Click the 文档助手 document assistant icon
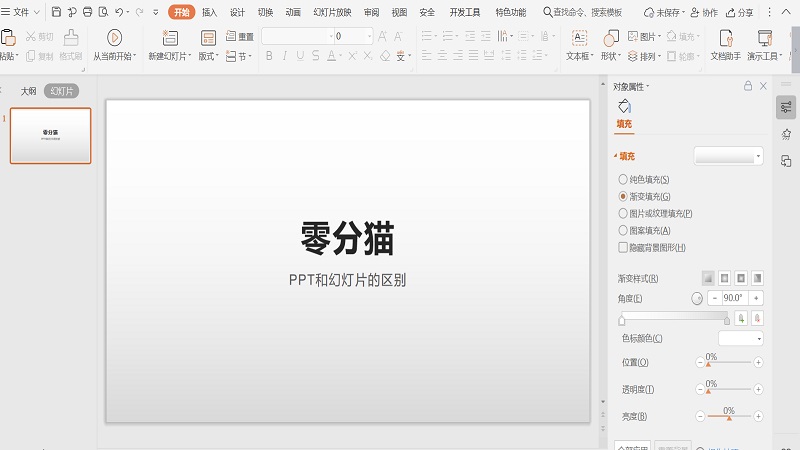The height and width of the screenshot is (450, 800). tap(724, 37)
